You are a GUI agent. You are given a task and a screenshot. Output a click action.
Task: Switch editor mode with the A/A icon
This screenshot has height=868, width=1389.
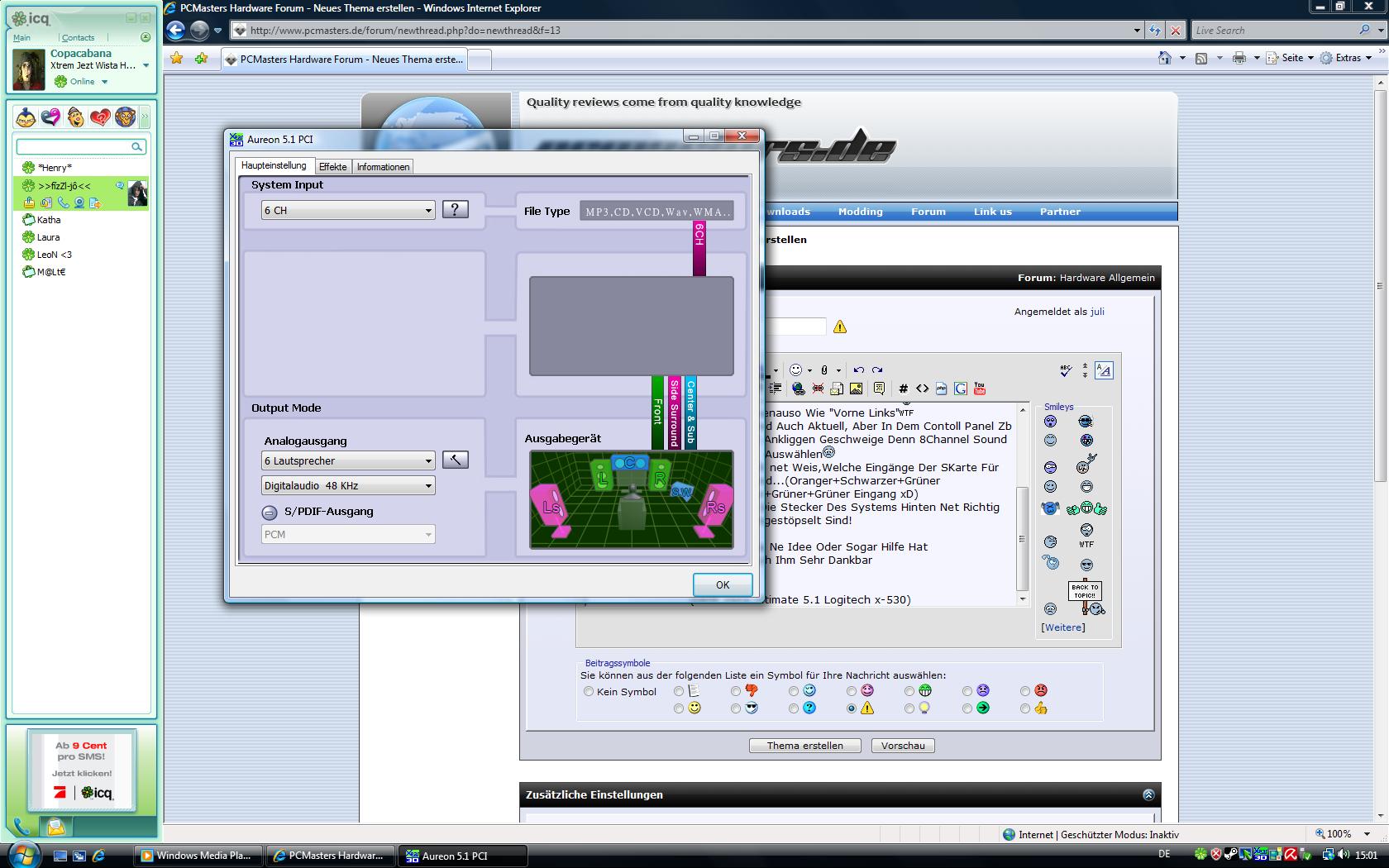(1104, 370)
